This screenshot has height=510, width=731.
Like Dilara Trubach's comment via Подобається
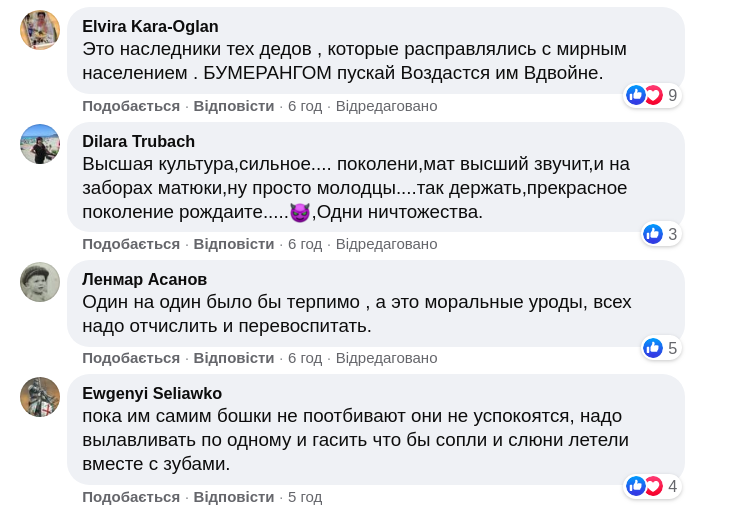(131, 244)
